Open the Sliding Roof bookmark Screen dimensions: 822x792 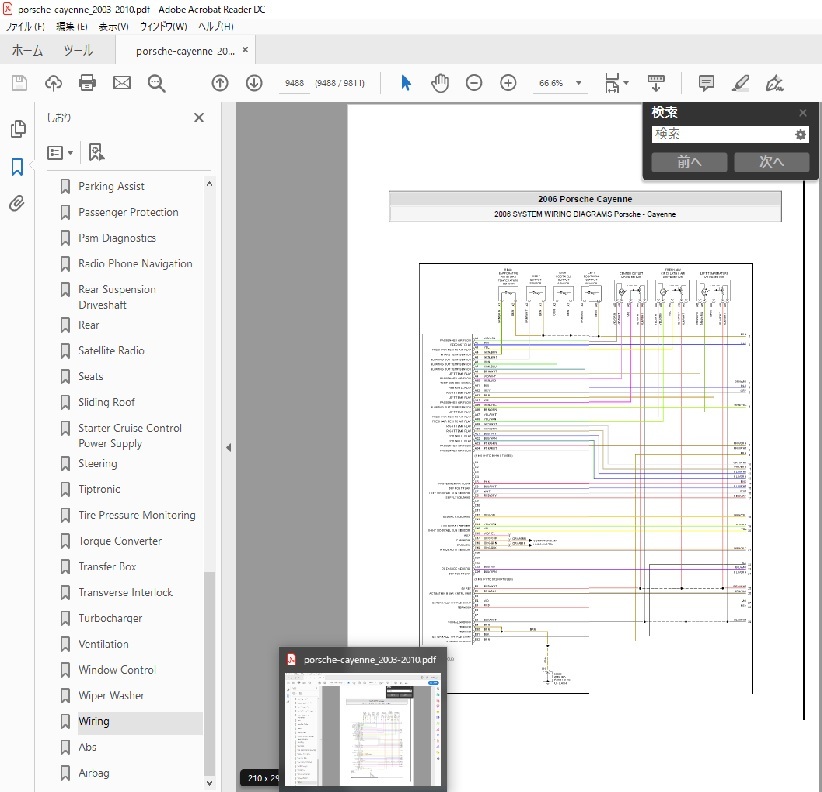(106, 402)
